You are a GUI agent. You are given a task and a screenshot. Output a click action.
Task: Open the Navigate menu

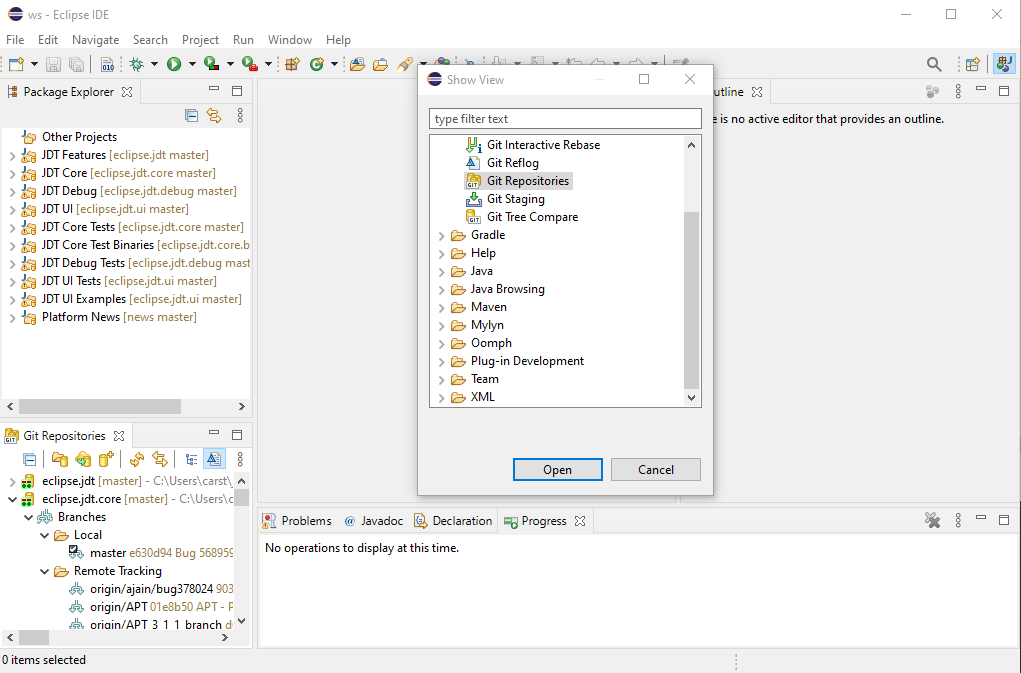click(96, 40)
